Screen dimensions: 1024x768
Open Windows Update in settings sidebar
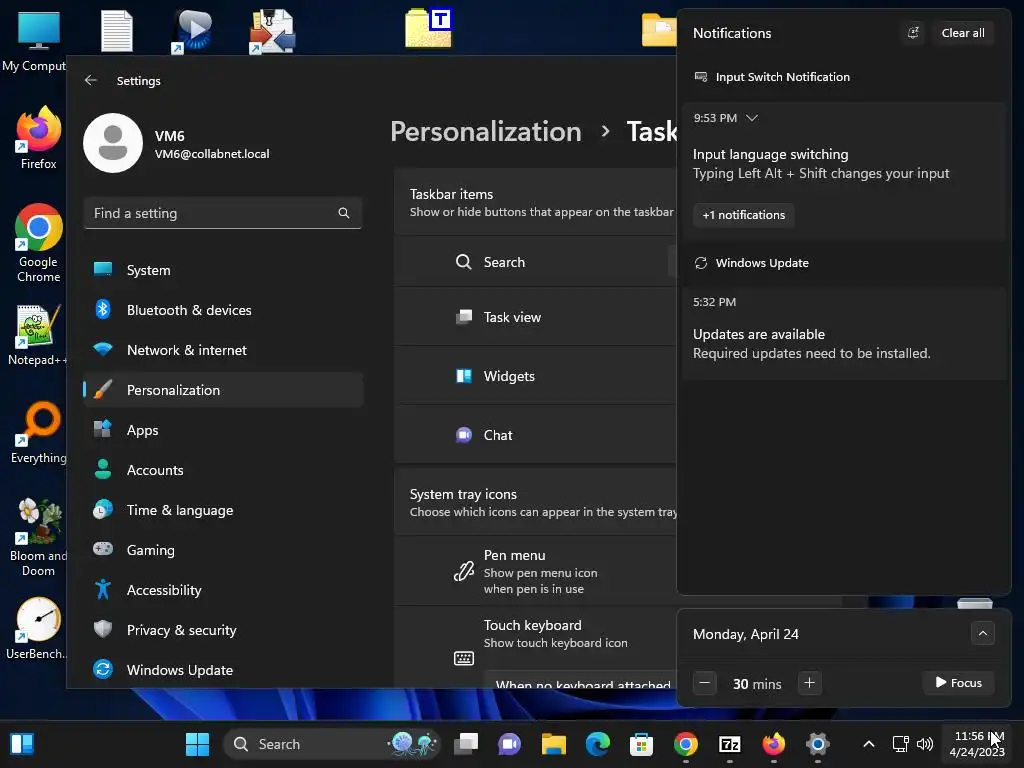[223, 670]
